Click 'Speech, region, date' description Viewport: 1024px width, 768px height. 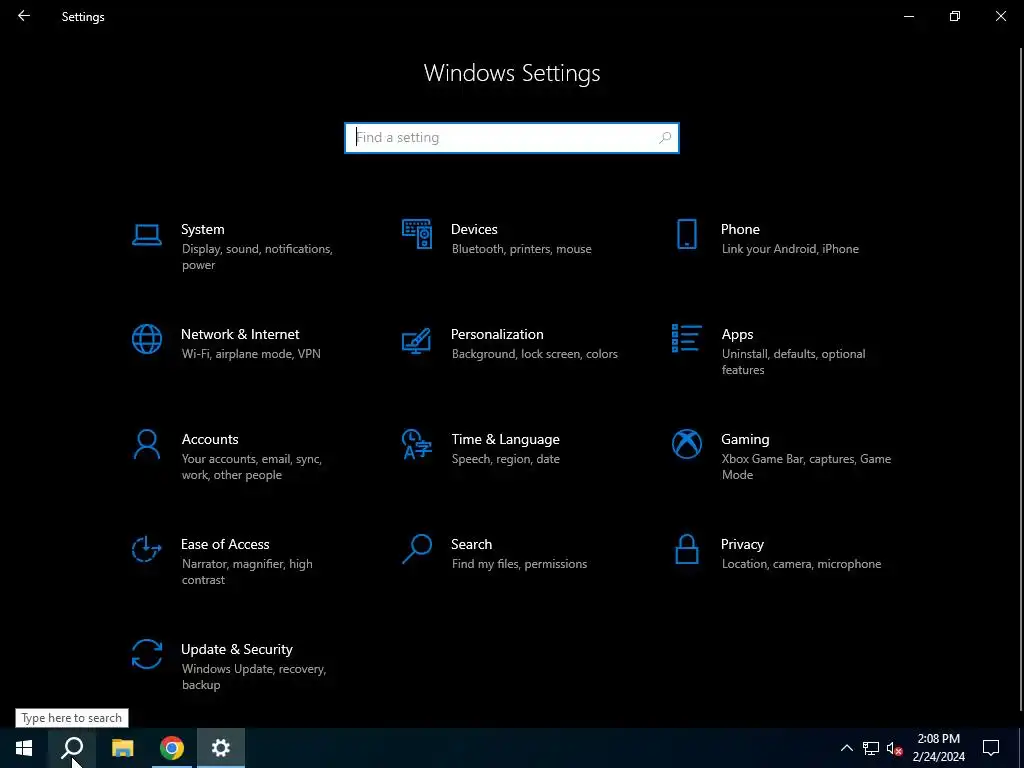505,459
